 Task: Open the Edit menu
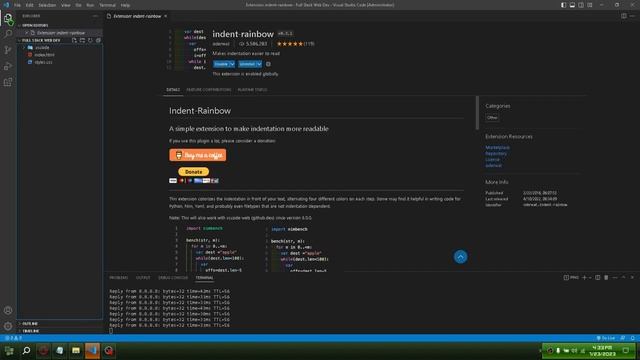click(30, 5)
